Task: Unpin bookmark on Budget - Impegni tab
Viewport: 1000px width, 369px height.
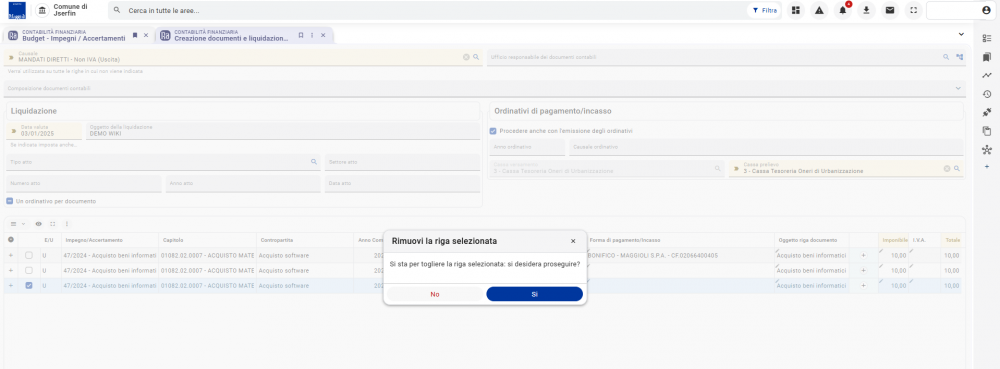Action: [x=135, y=35]
